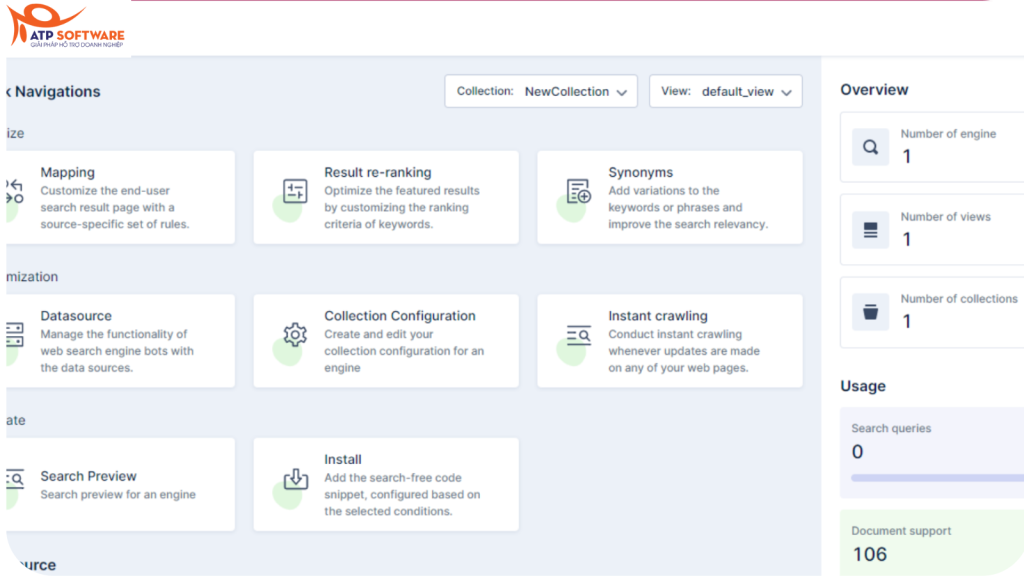This screenshot has width=1024, height=576.
Task: Open the Collection dropdown
Action: 541,91
